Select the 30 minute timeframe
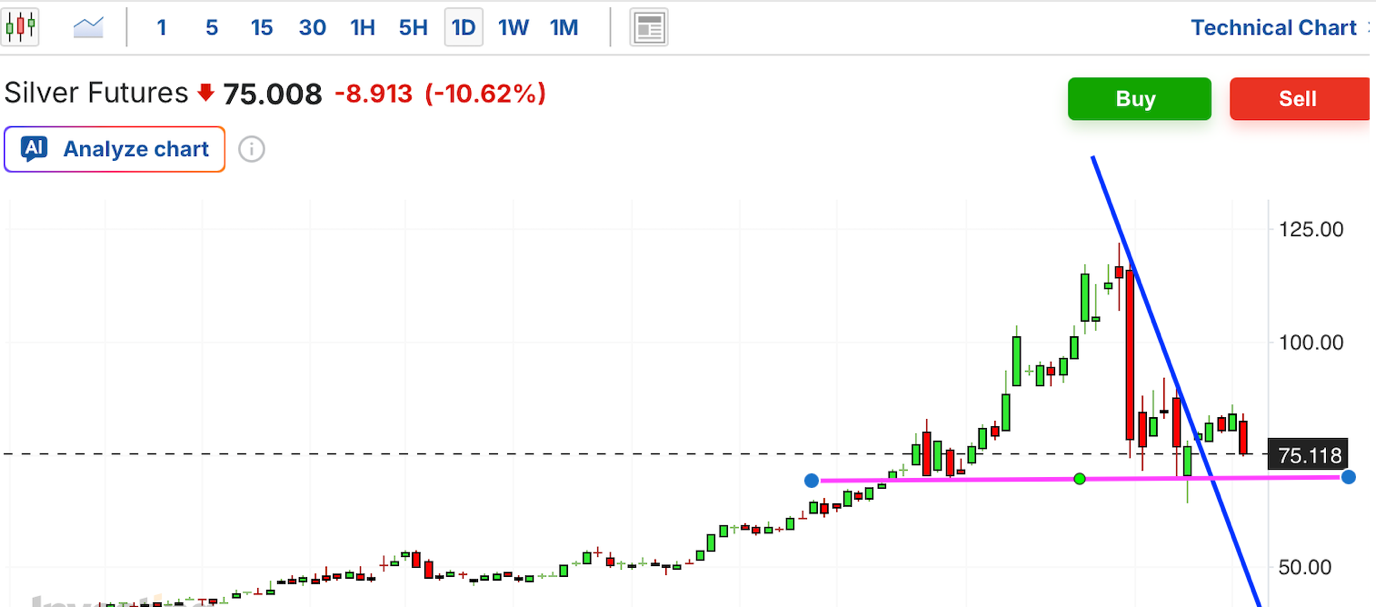1376x607 pixels. point(312,27)
